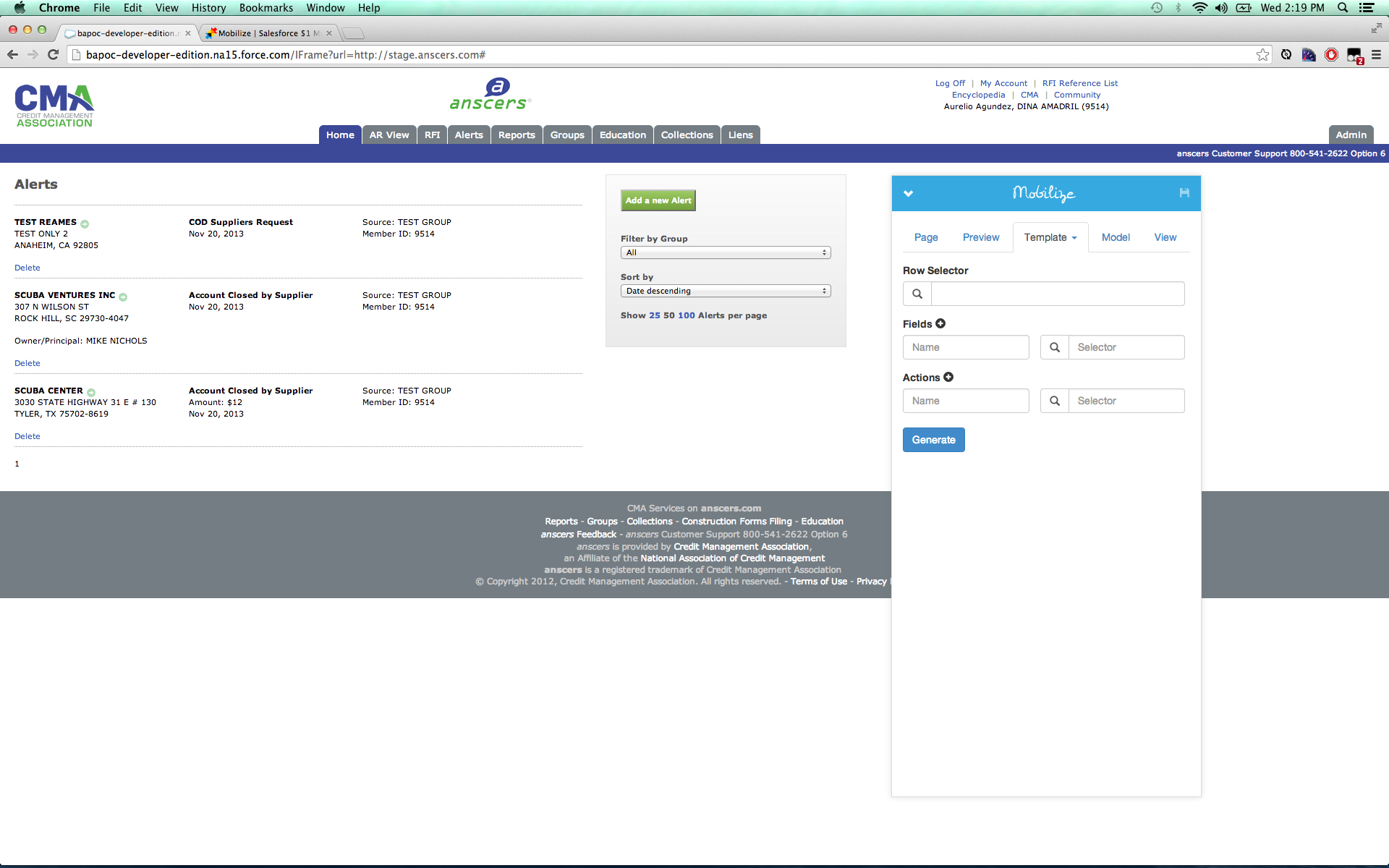This screenshot has height=868, width=1389.
Task: Click the save icon in Mobilize header
Action: [1184, 193]
